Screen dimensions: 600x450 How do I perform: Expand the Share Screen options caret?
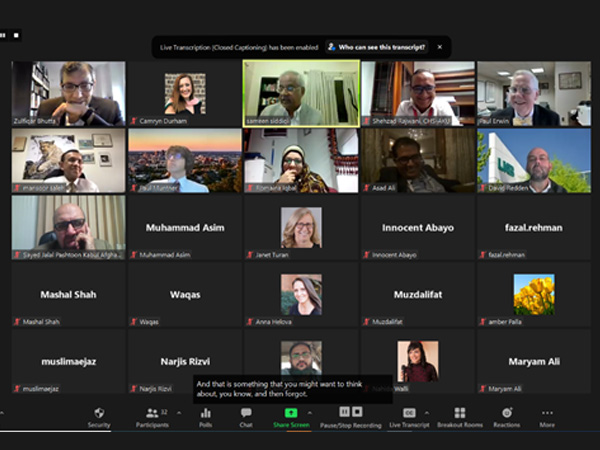point(310,412)
